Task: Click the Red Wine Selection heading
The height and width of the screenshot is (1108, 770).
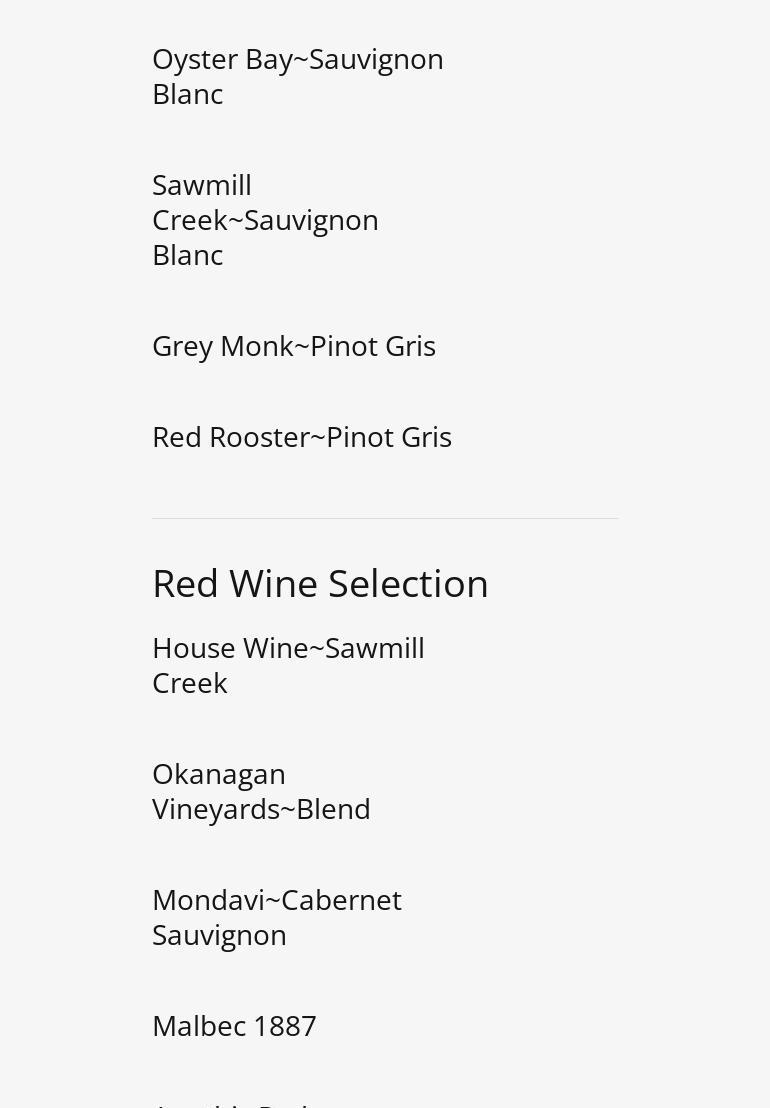Action: 320,584
